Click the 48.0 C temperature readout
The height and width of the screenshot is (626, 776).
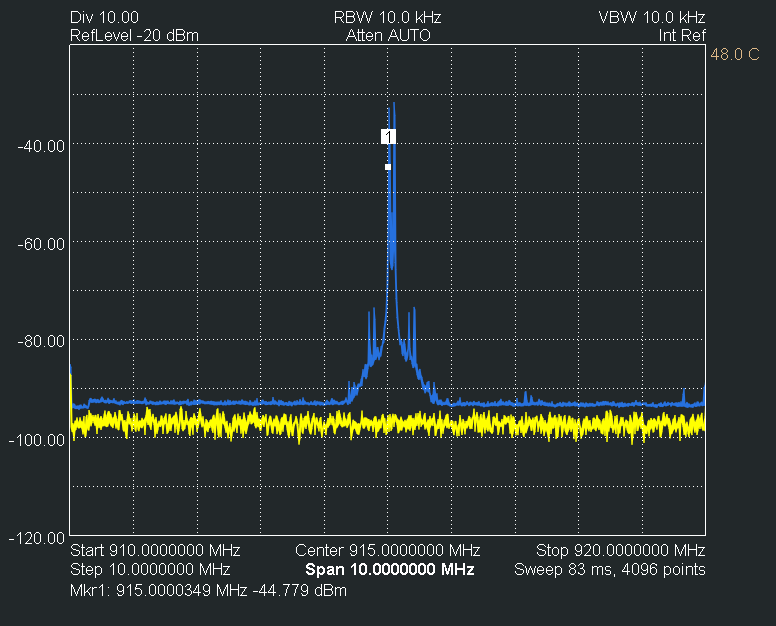click(x=735, y=54)
